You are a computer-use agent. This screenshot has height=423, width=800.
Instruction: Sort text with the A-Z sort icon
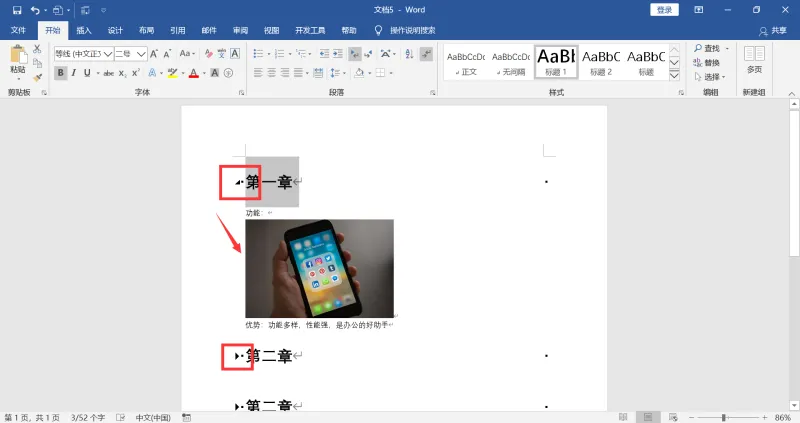[409, 54]
